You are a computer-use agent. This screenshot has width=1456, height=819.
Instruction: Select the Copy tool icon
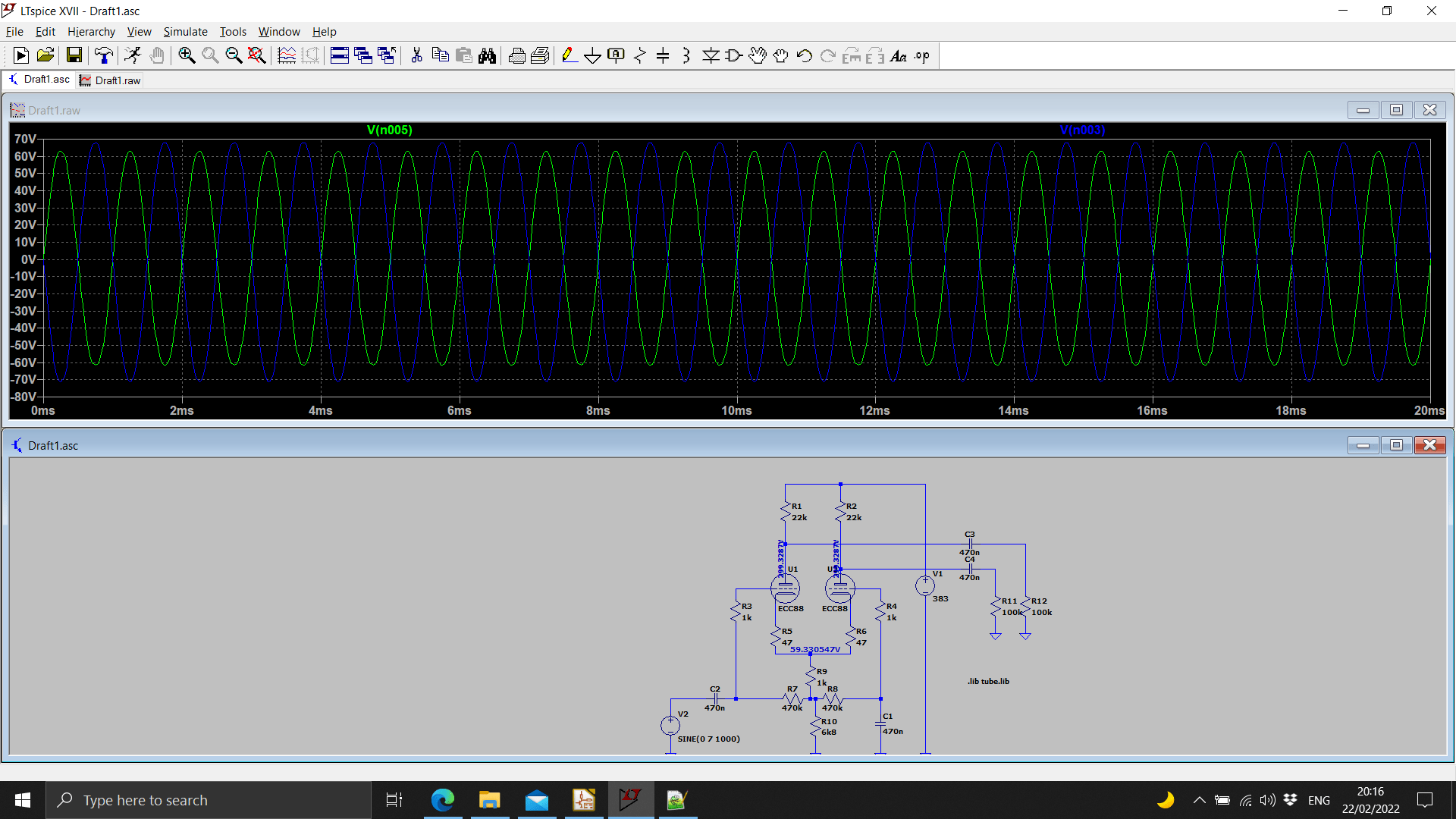(x=440, y=55)
